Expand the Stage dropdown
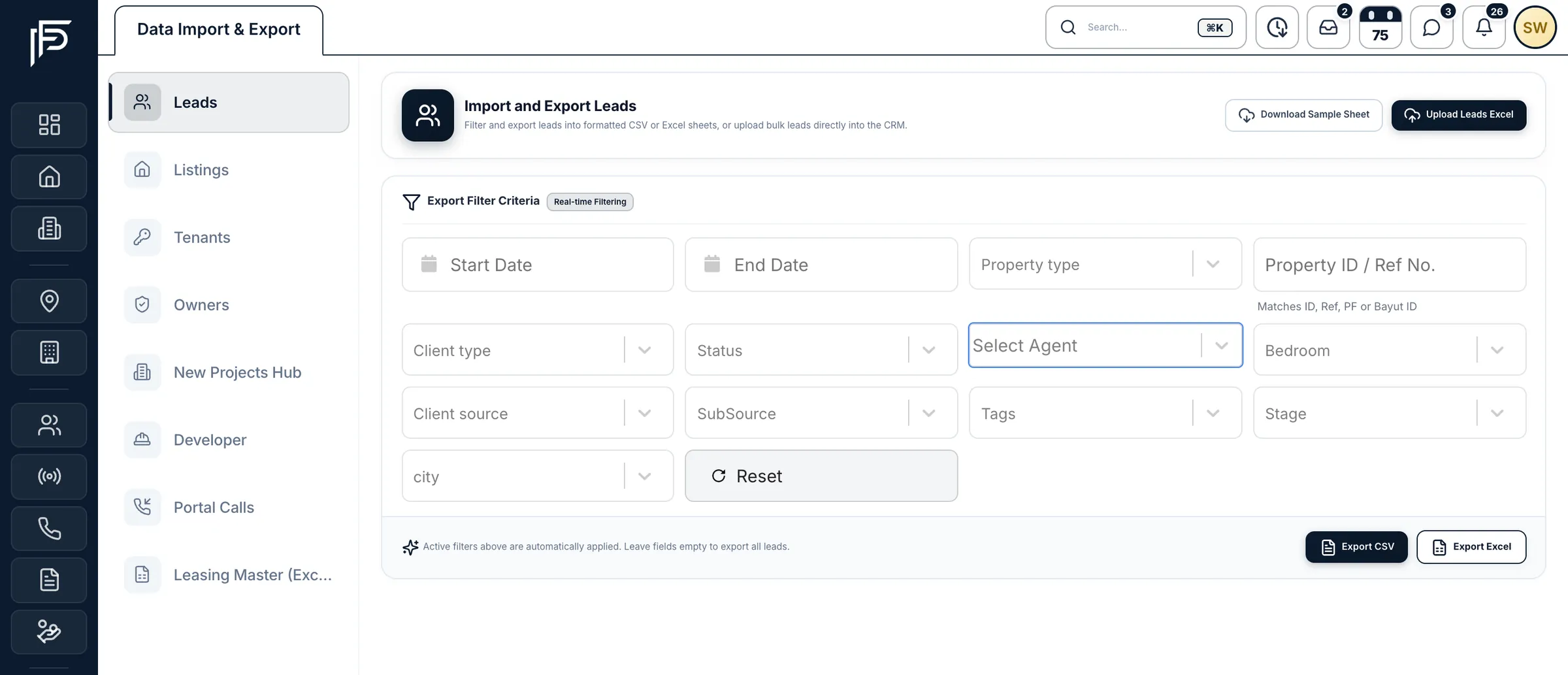 point(1390,413)
